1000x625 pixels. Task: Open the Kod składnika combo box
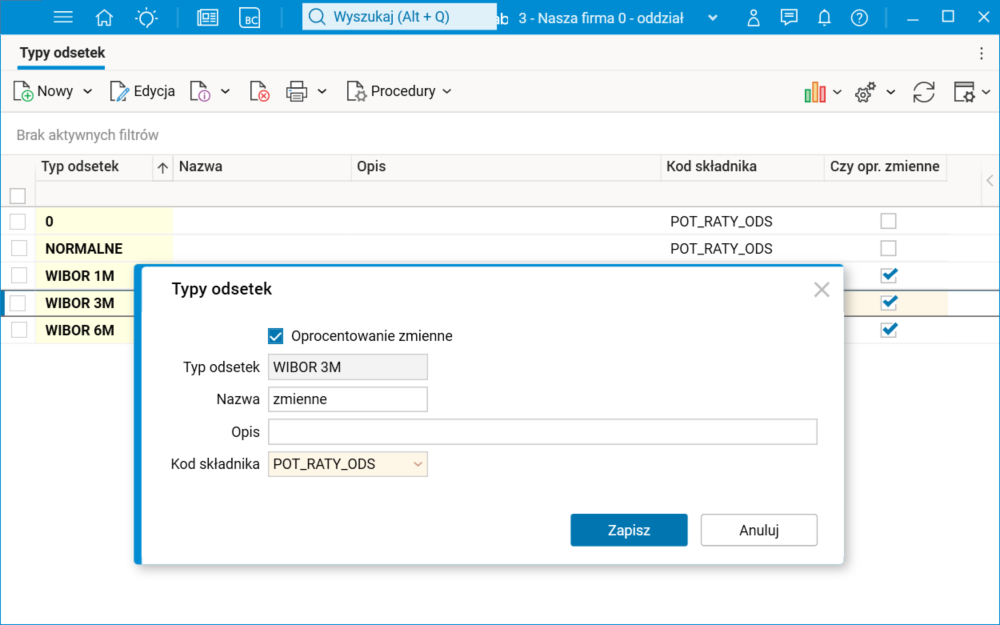pos(418,464)
